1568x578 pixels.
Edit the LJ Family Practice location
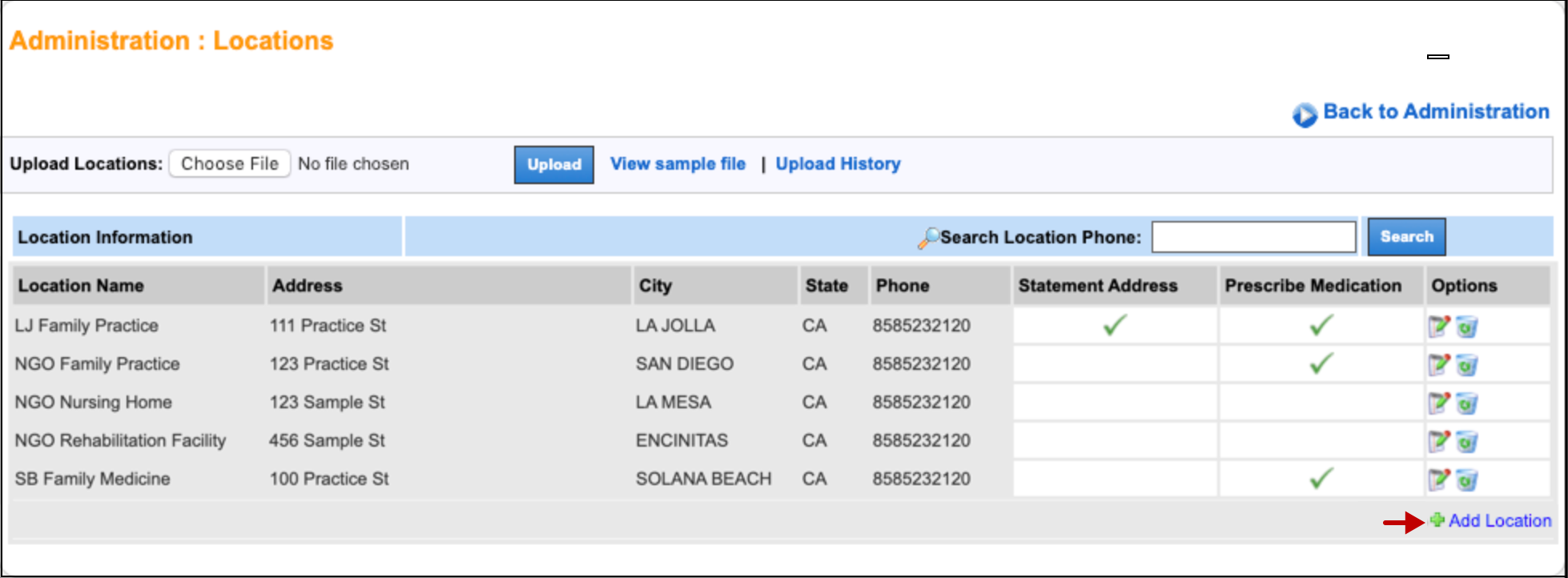pos(1439,326)
